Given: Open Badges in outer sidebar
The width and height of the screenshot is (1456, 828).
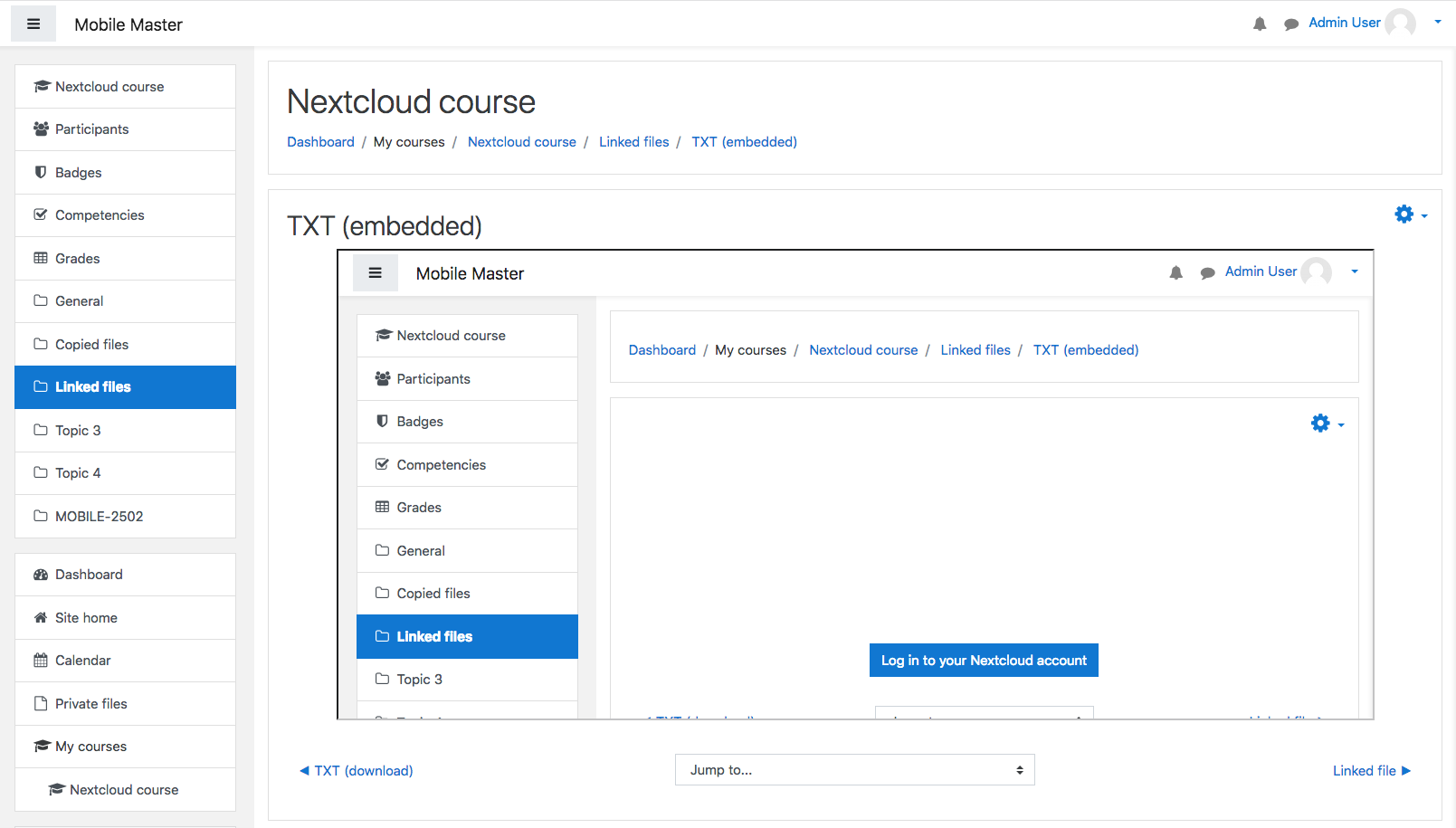Looking at the screenshot, I should tap(126, 173).
